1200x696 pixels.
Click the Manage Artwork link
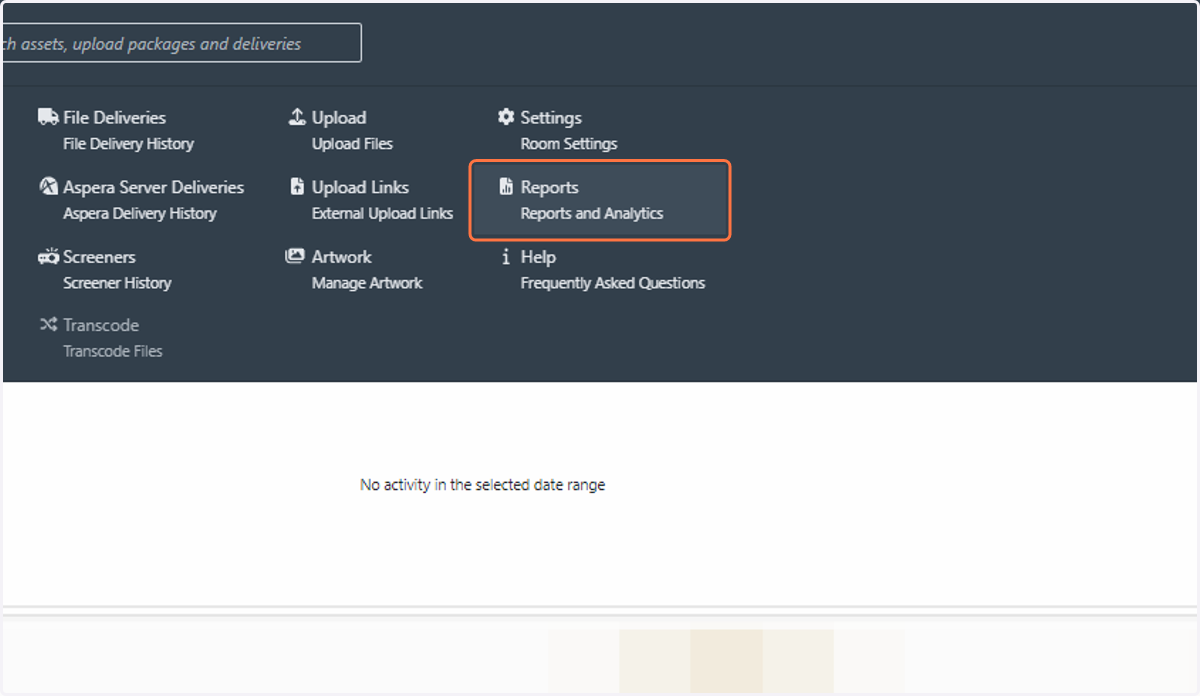[x=367, y=284]
